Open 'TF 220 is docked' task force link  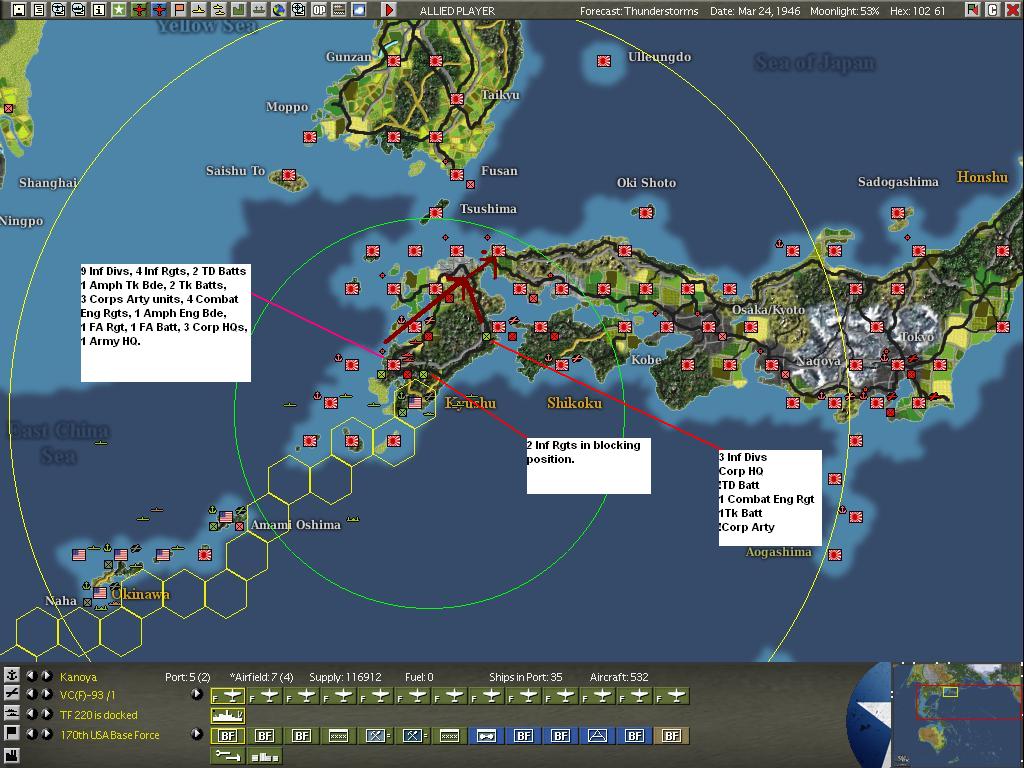tap(99, 714)
